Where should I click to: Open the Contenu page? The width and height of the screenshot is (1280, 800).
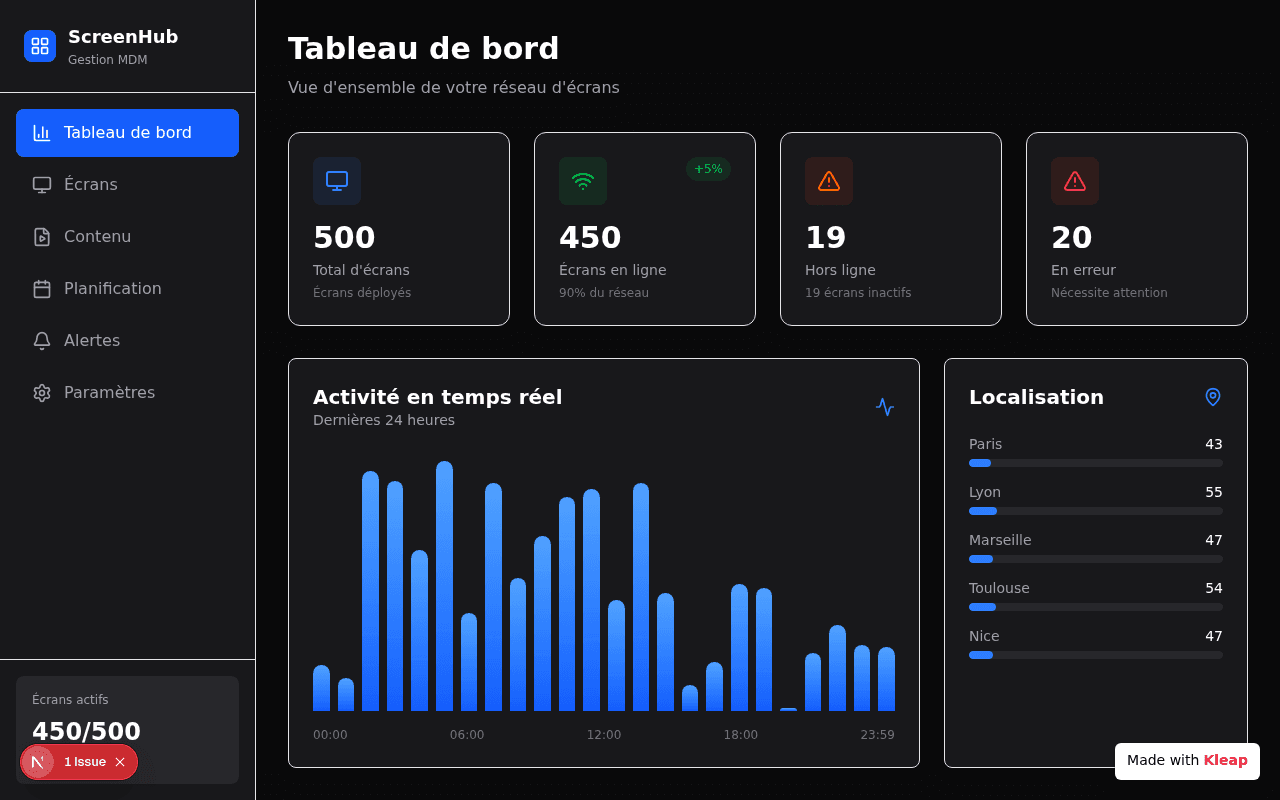[127, 237]
